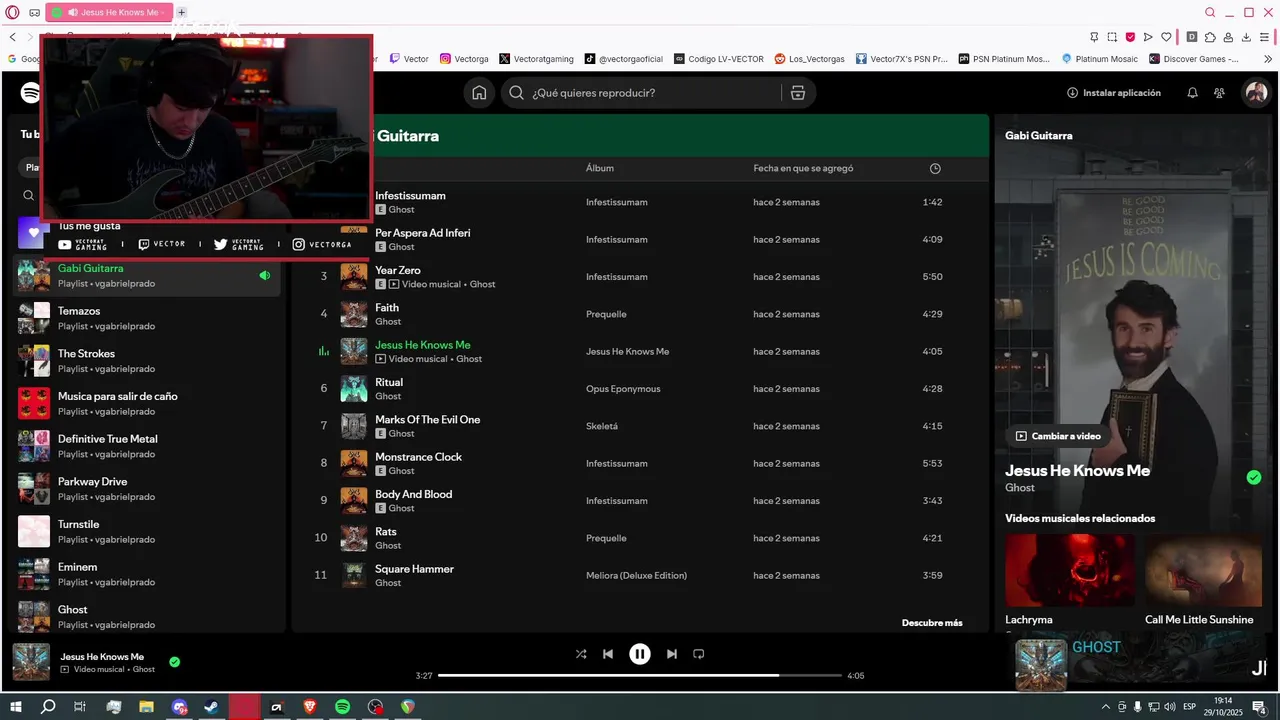
Task: Open the Temazos playlist
Action: [147, 318]
